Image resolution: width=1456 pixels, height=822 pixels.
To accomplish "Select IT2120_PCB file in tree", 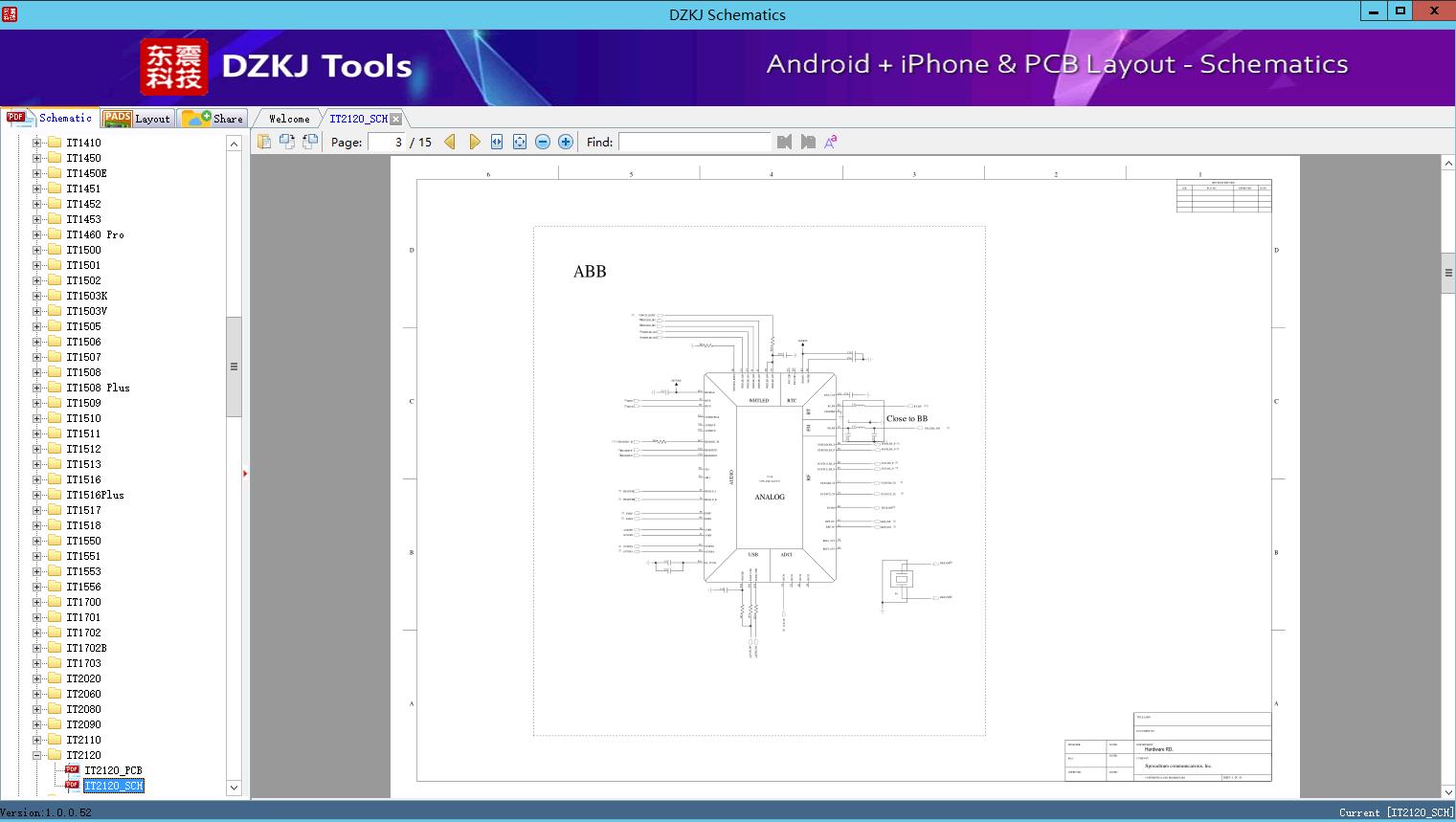I will point(113,770).
